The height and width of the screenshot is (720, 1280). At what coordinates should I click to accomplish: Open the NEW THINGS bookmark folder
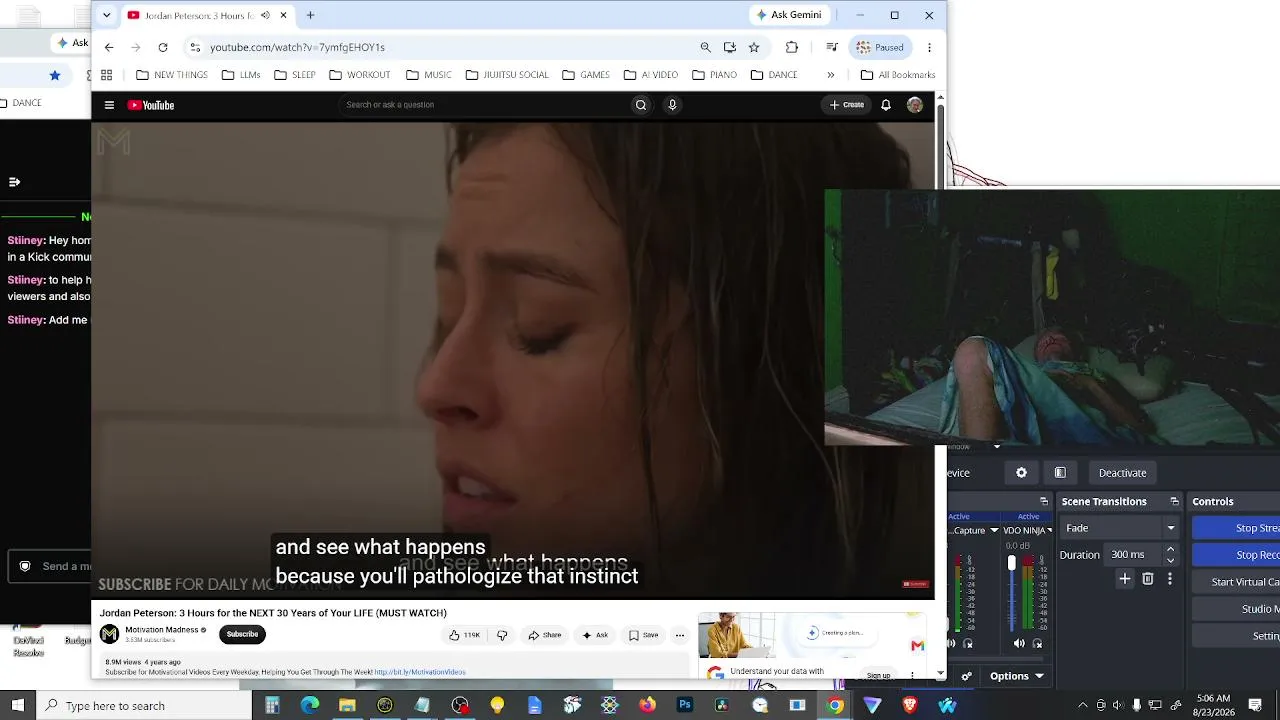(172, 75)
